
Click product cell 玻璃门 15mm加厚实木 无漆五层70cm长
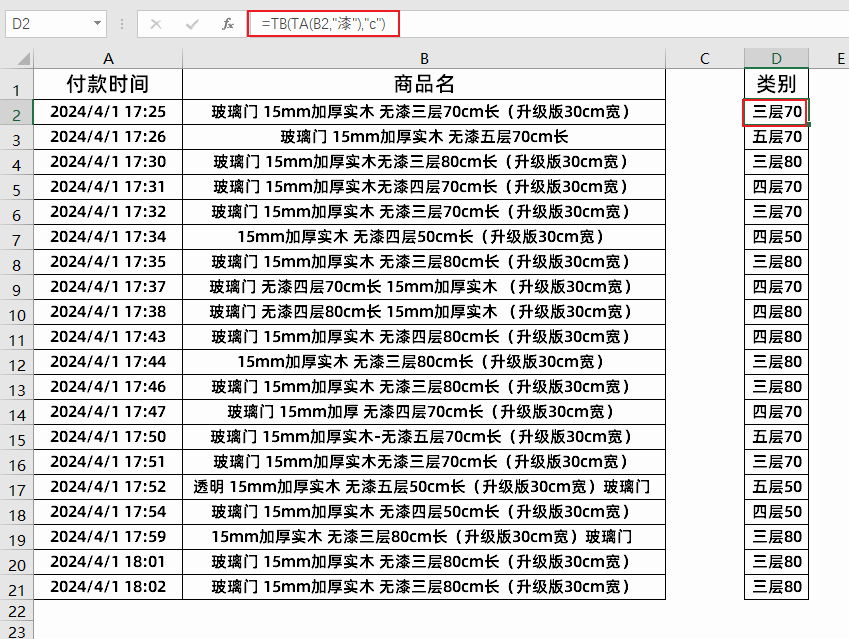click(x=424, y=137)
